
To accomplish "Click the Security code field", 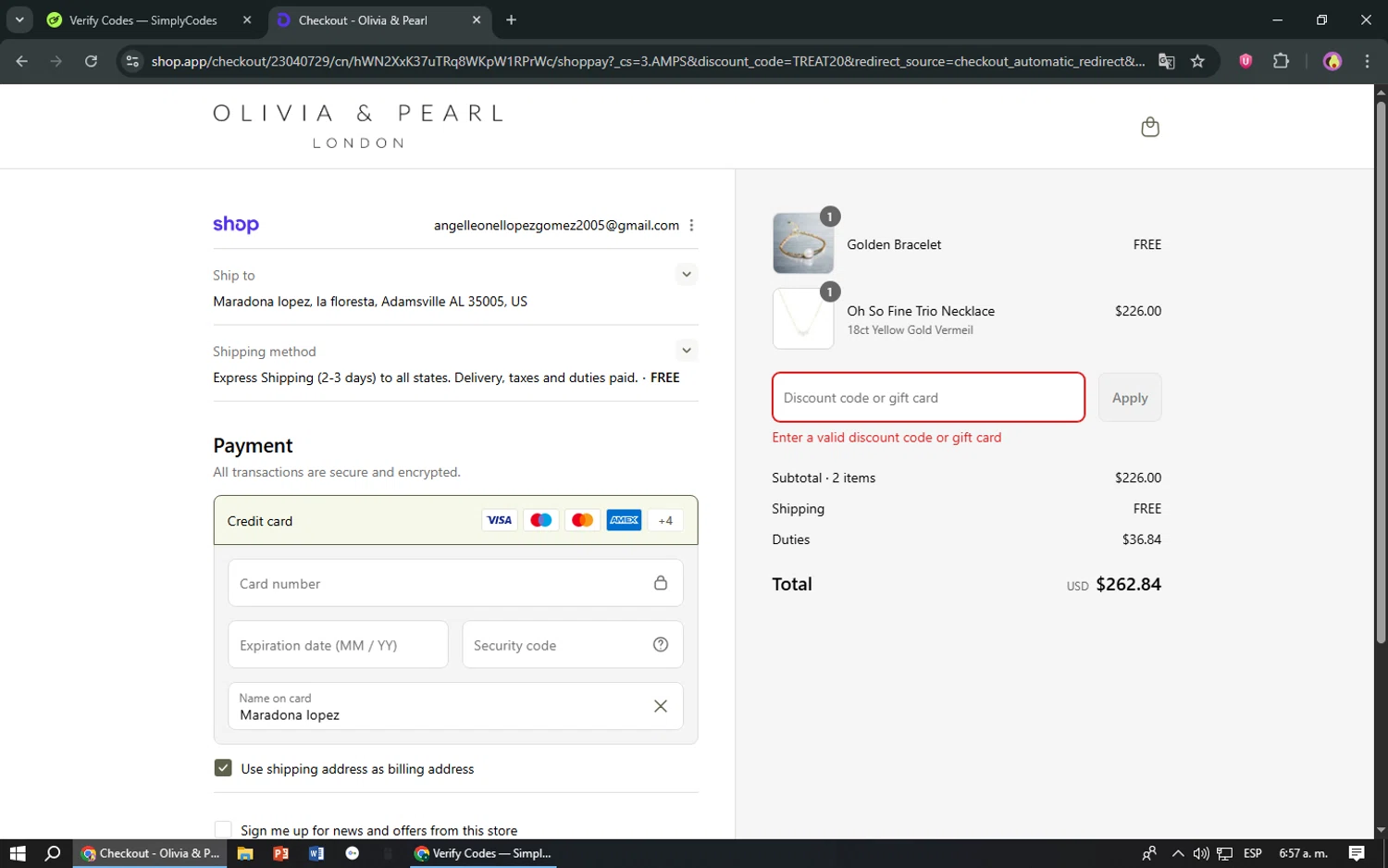I will tap(573, 645).
